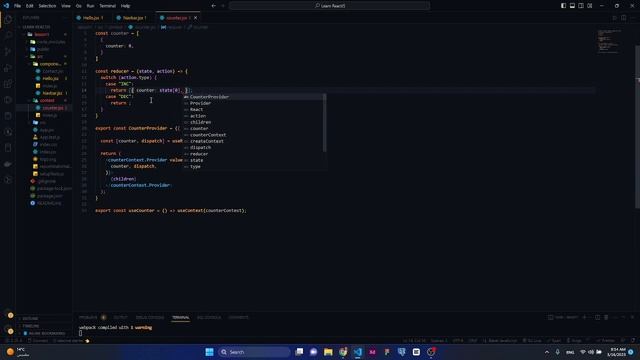Open the Edit menu

[x=30, y=6]
